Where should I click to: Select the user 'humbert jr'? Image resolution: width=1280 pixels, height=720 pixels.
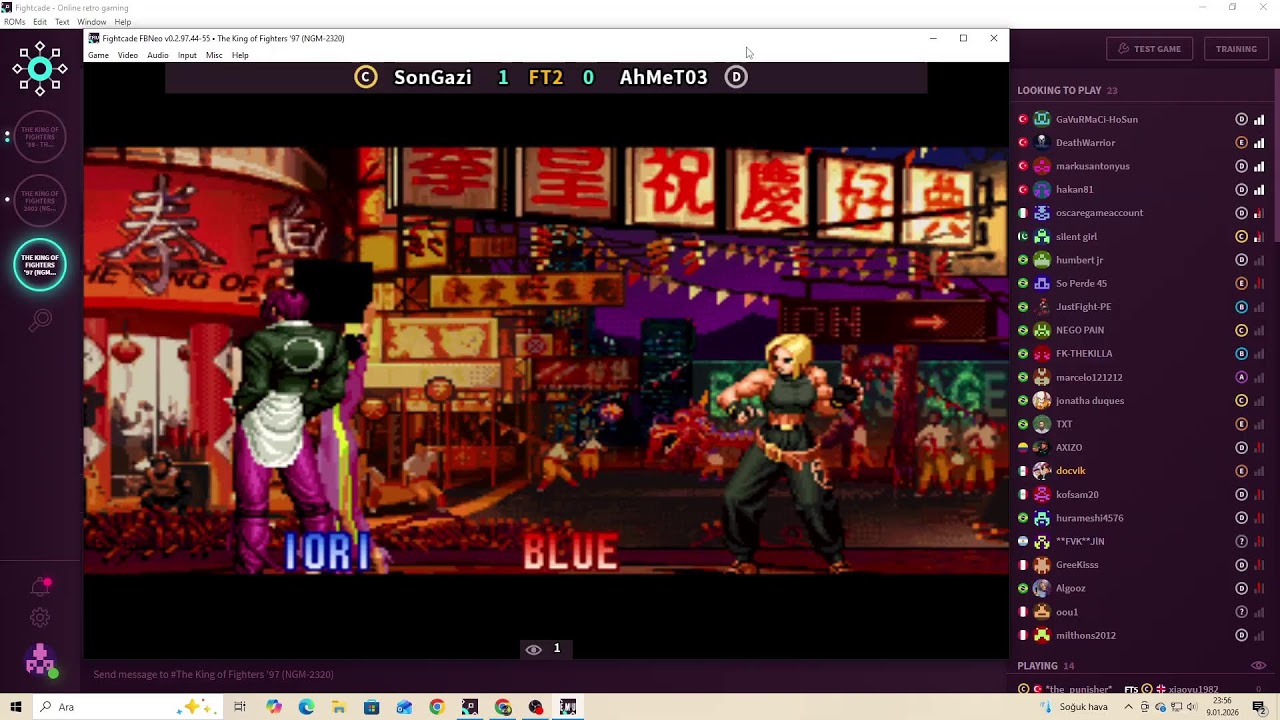1079,260
